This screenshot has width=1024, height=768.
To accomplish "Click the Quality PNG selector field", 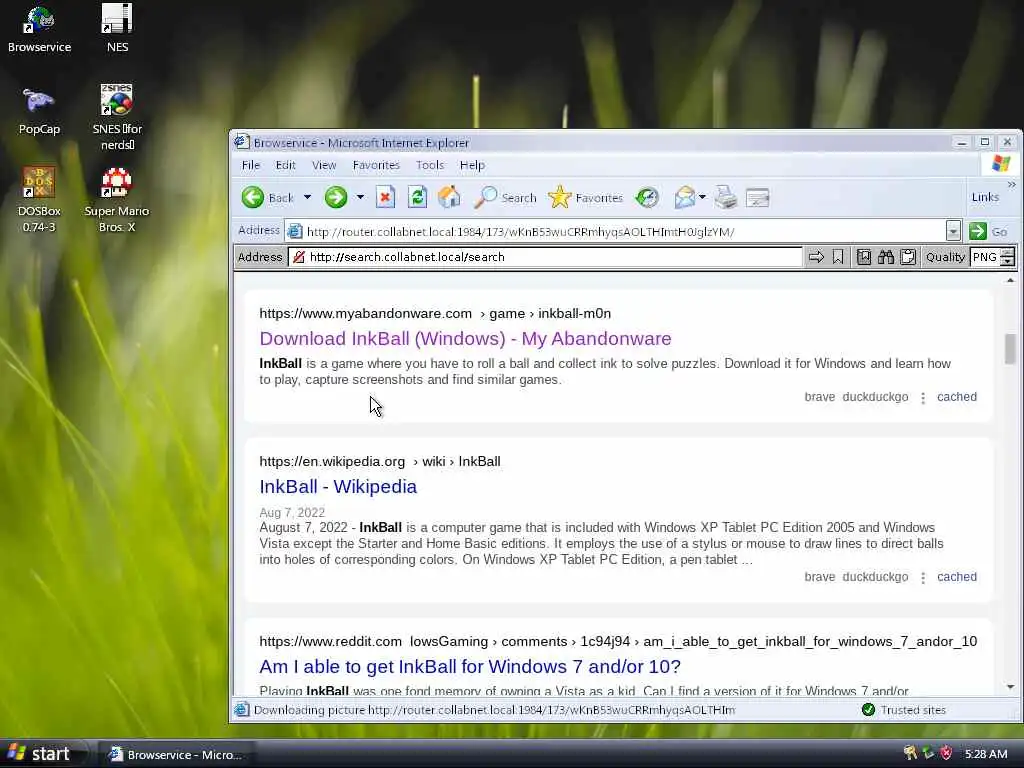I will 985,257.
